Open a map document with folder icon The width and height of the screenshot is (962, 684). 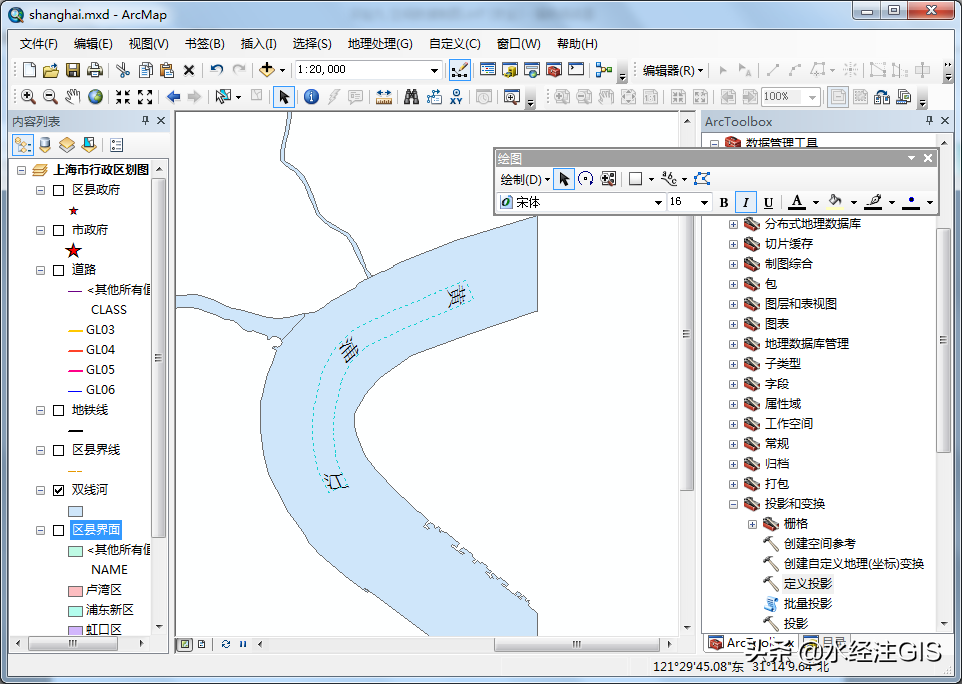coord(51,70)
